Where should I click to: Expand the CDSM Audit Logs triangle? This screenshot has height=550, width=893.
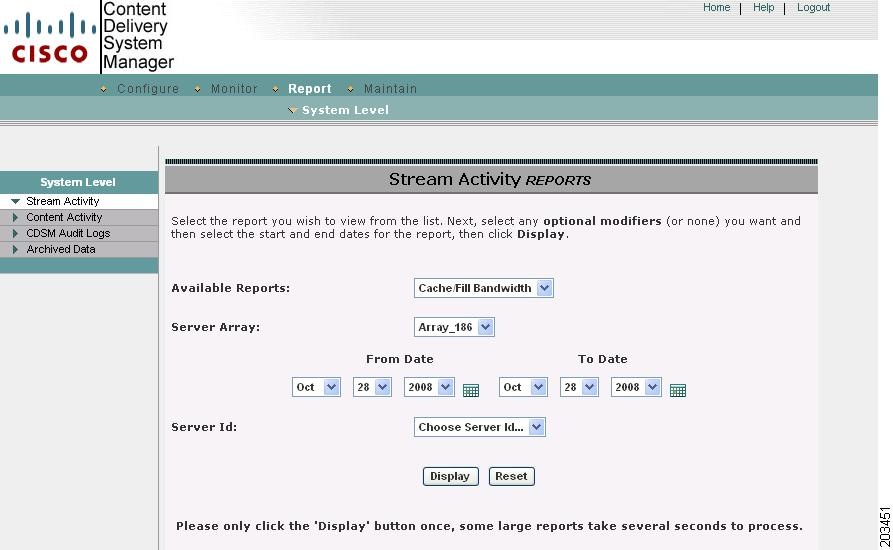[15, 233]
